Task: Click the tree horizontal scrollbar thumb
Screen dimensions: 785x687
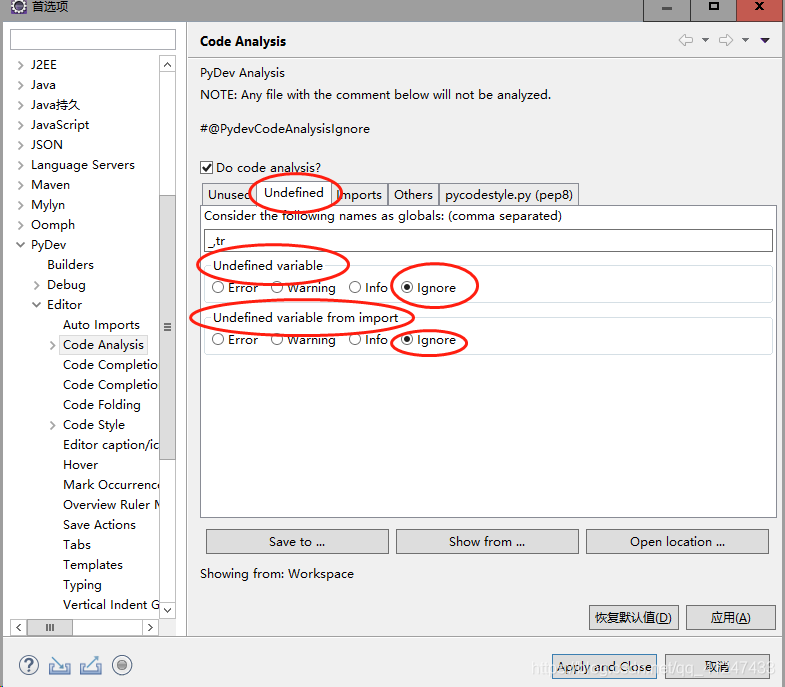Action: [x=50, y=627]
